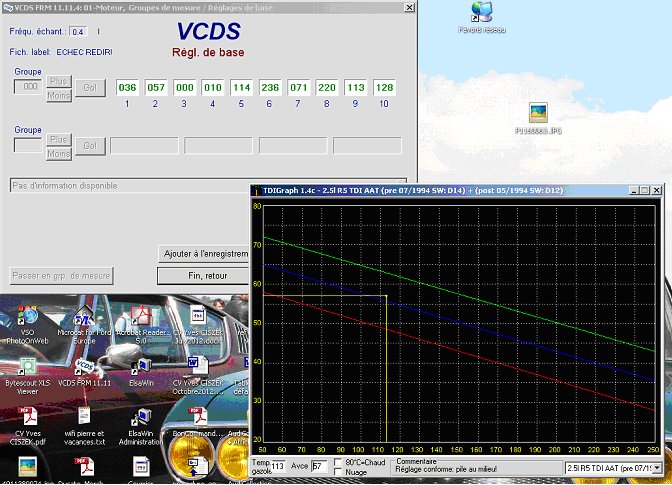Click the VCDS window title bar icon

(x=8, y=8)
